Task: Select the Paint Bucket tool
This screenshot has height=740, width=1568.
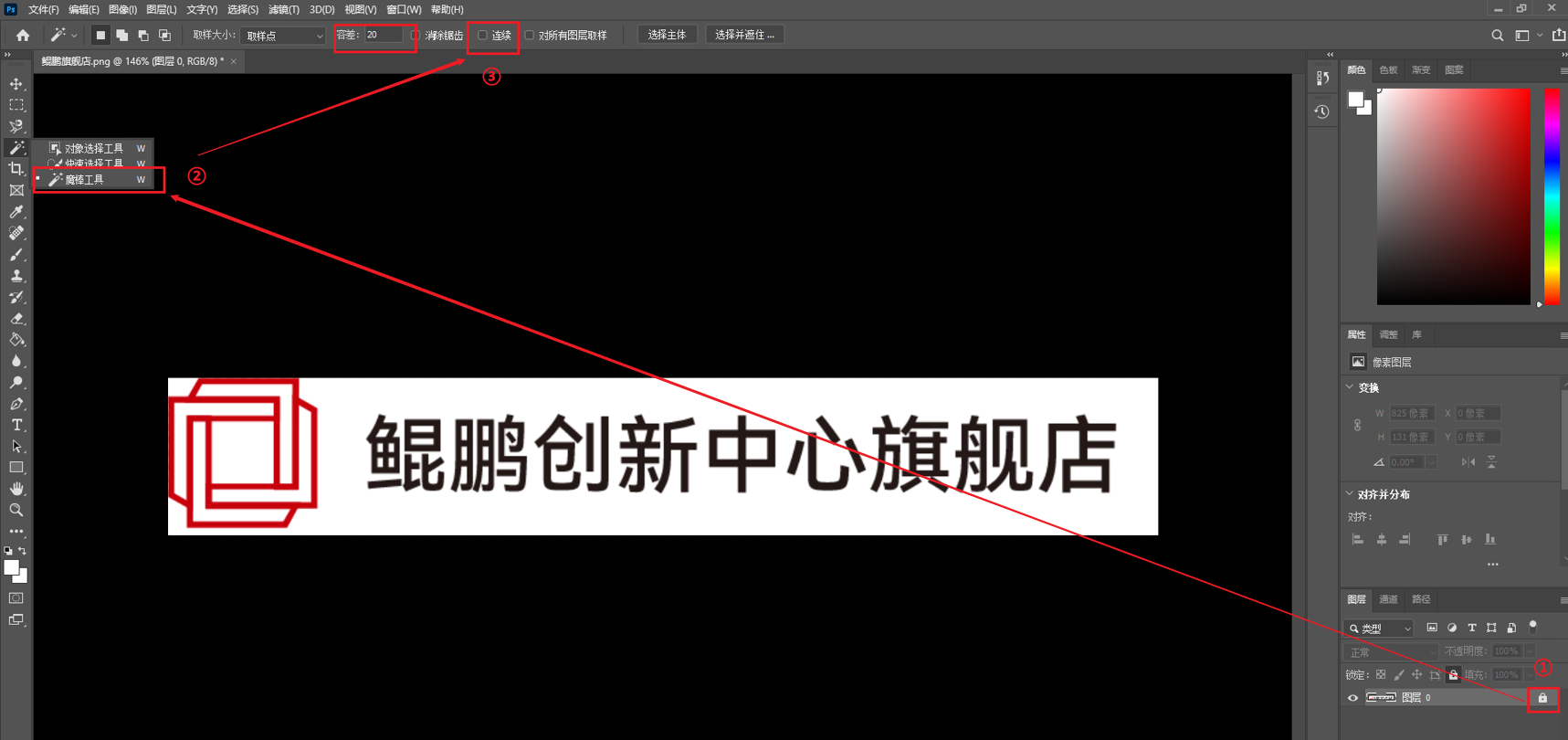Action: (16, 340)
